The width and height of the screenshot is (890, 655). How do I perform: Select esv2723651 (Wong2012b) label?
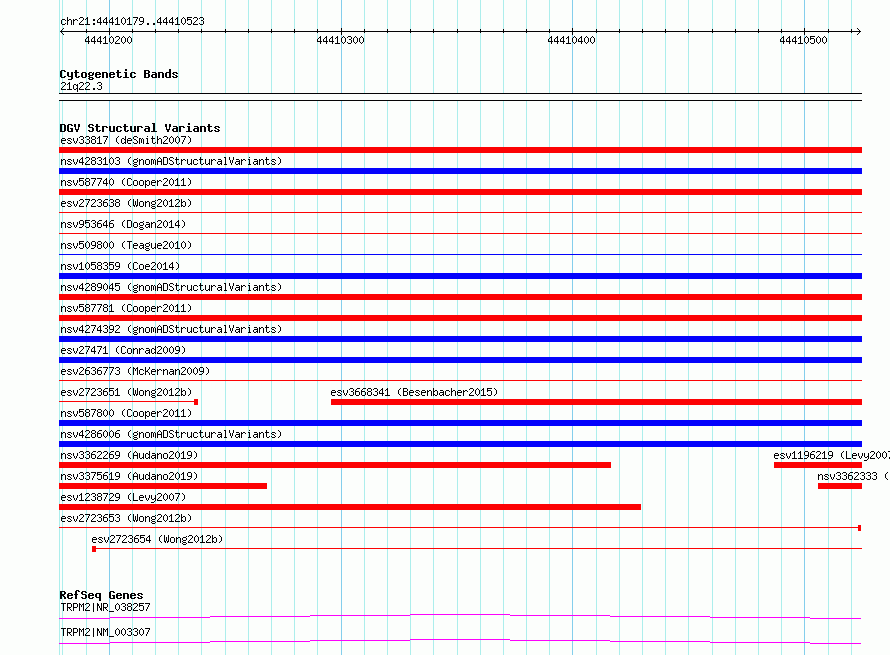[x=126, y=392]
